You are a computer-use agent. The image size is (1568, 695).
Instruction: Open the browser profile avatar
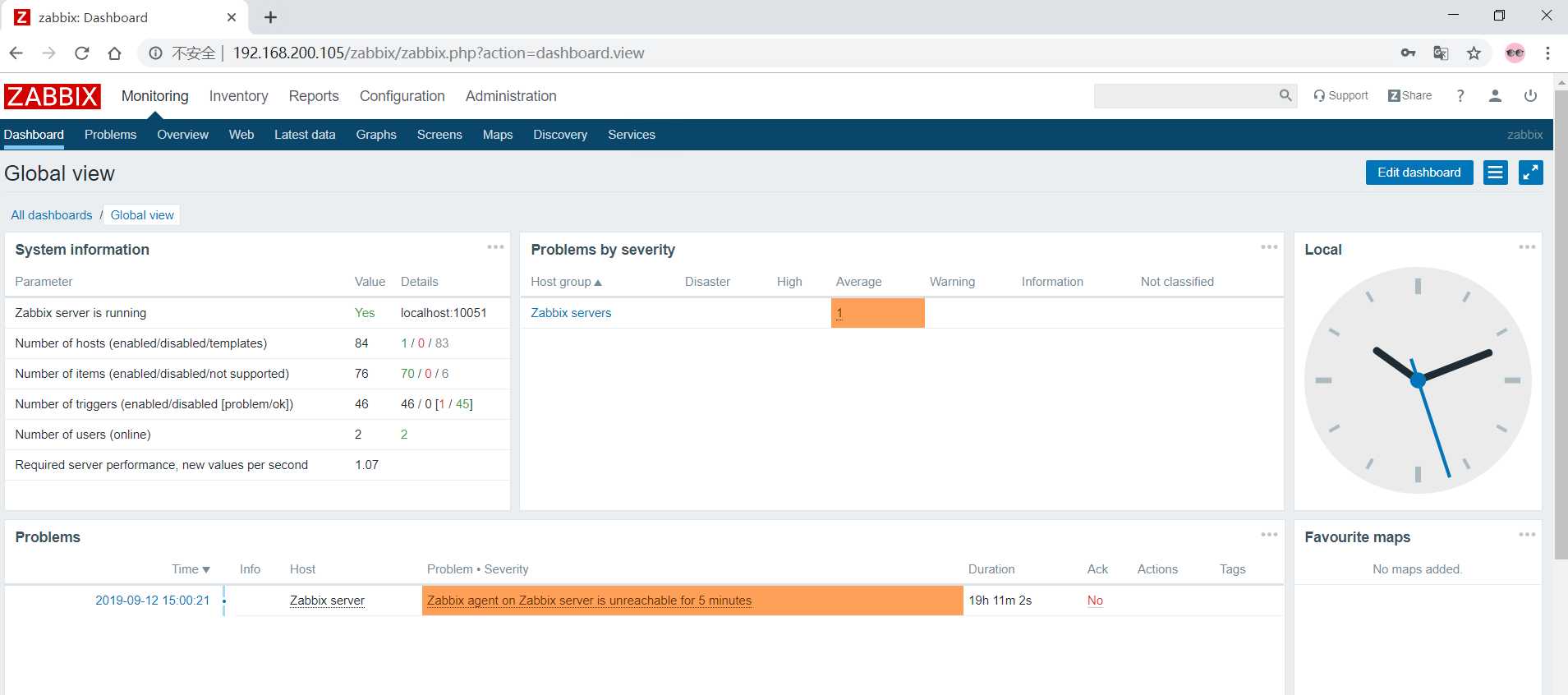[x=1515, y=53]
